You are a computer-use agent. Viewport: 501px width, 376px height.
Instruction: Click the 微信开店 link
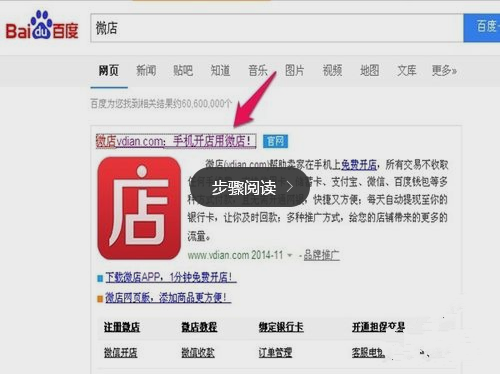[x=120, y=353]
